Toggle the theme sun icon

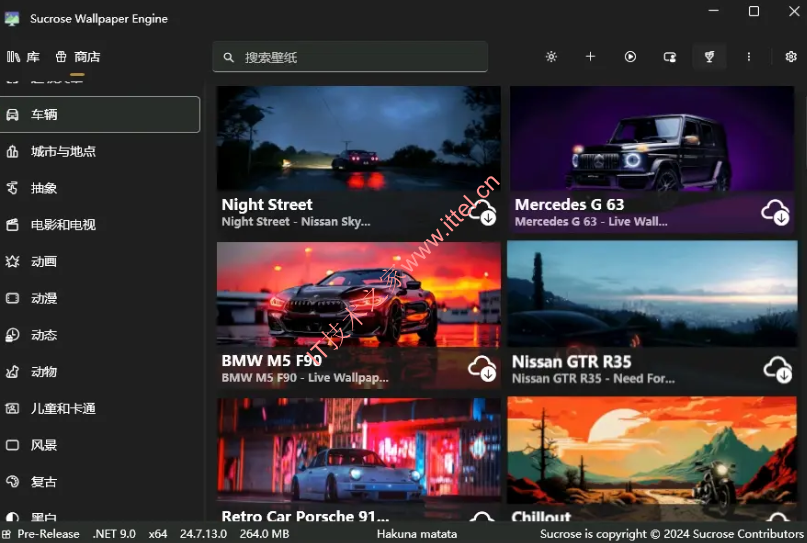tap(551, 57)
